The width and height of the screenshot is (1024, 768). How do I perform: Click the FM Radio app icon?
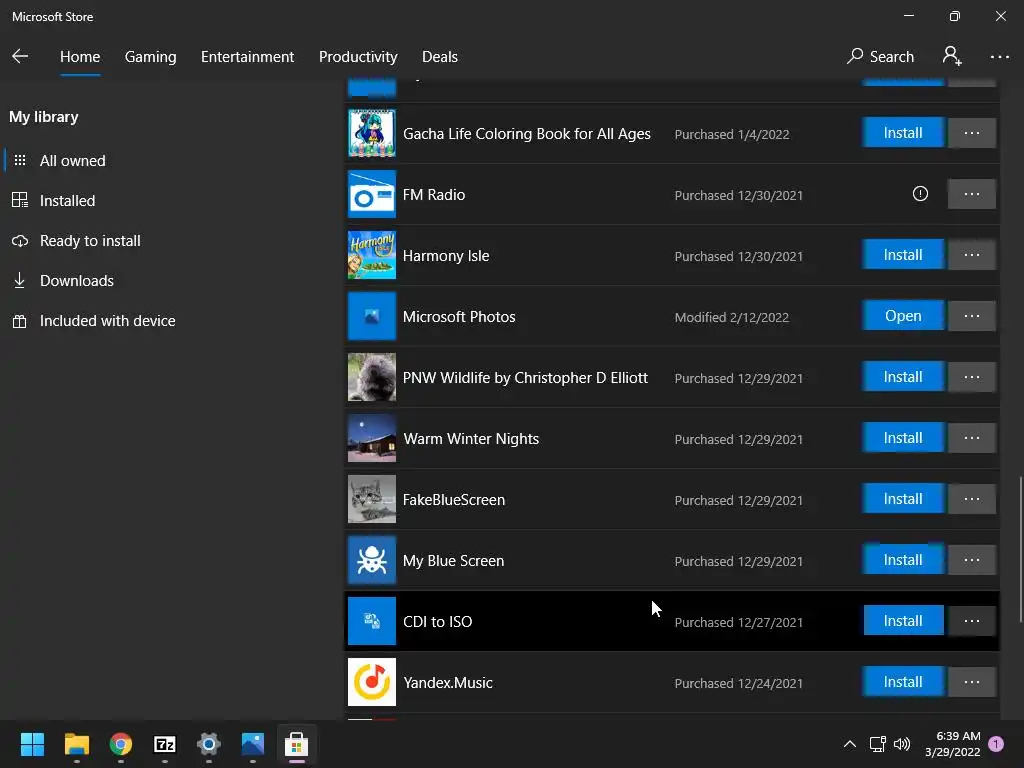point(372,194)
